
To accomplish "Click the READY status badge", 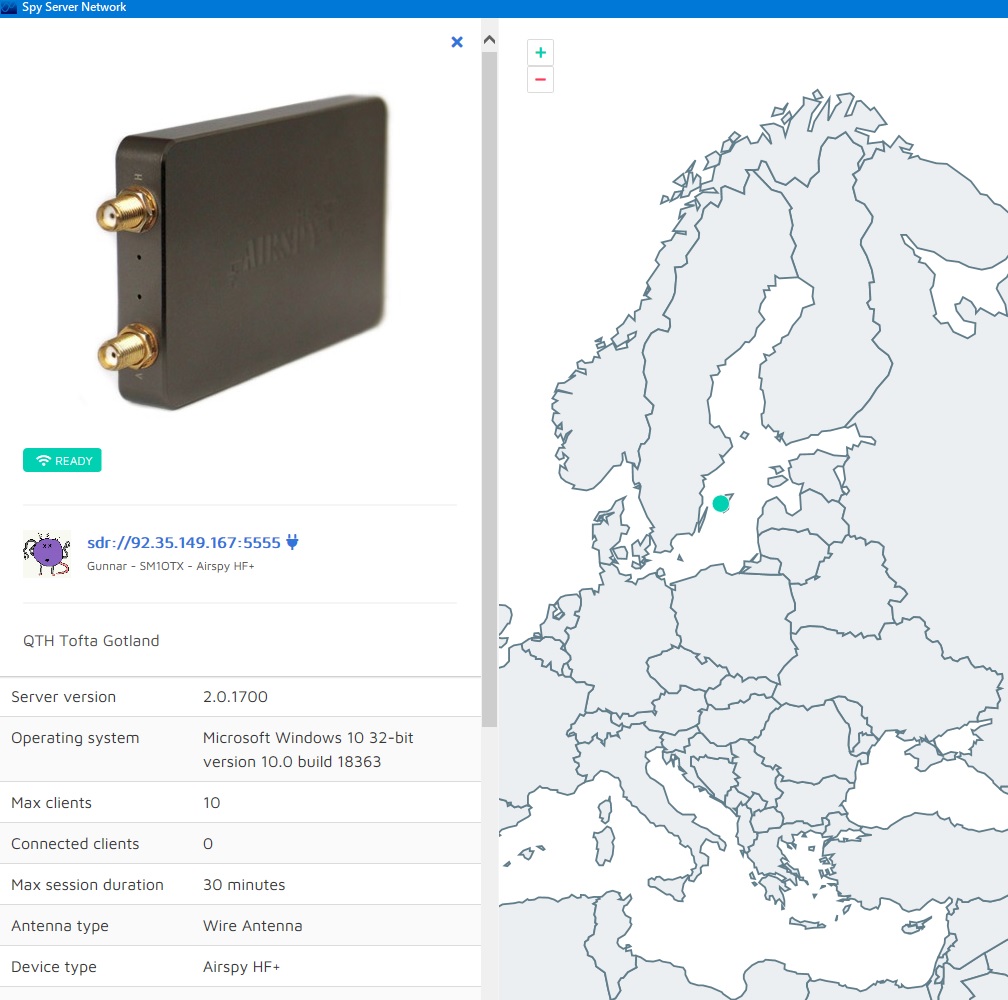I will (62, 460).
